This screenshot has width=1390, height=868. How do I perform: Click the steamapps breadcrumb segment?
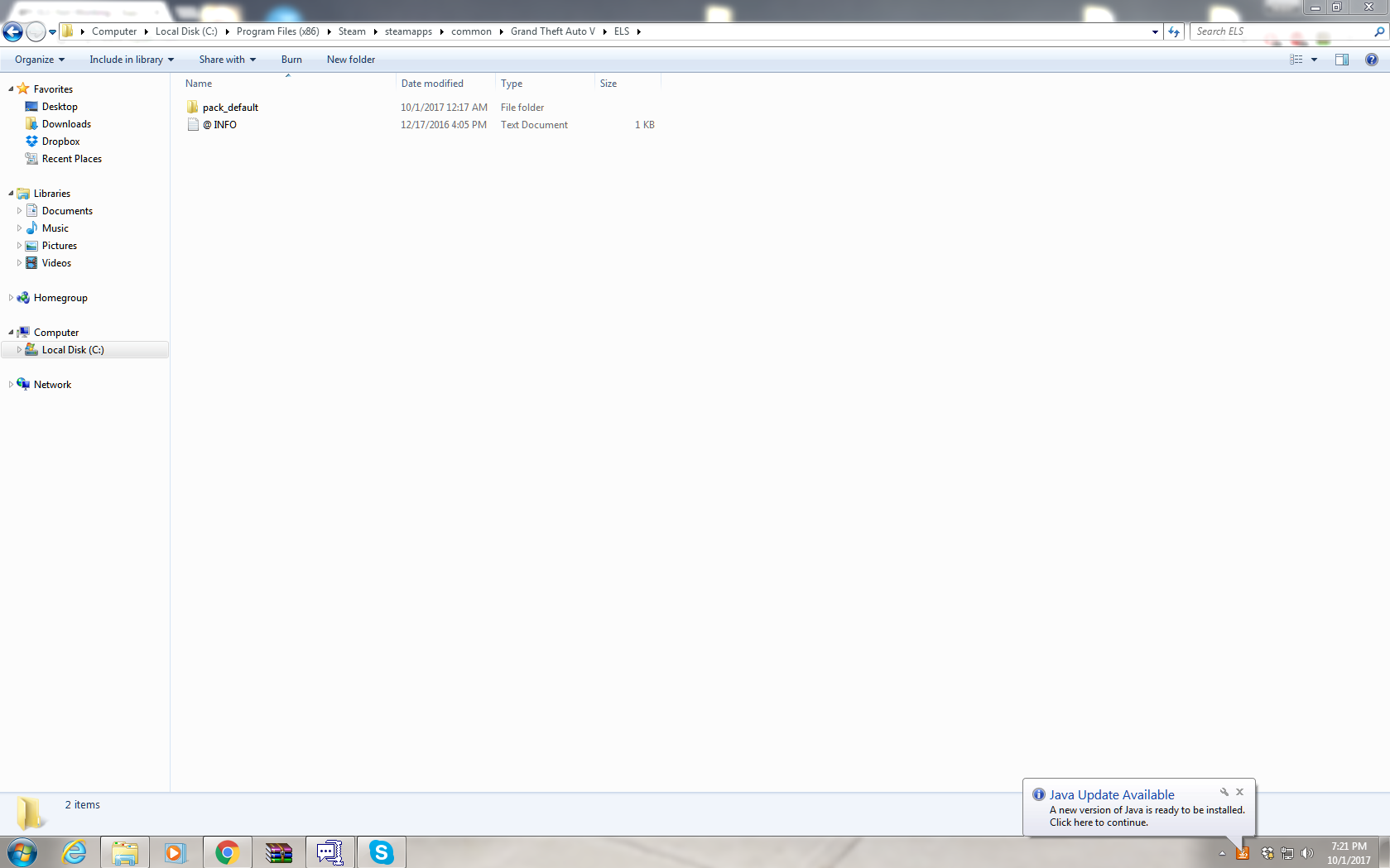pyautogui.click(x=408, y=31)
